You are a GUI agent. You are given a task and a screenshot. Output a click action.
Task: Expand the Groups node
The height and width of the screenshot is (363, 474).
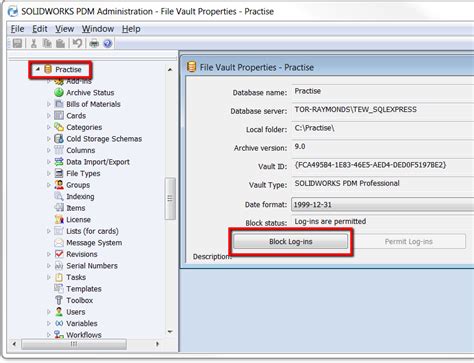pyautogui.click(x=49, y=185)
